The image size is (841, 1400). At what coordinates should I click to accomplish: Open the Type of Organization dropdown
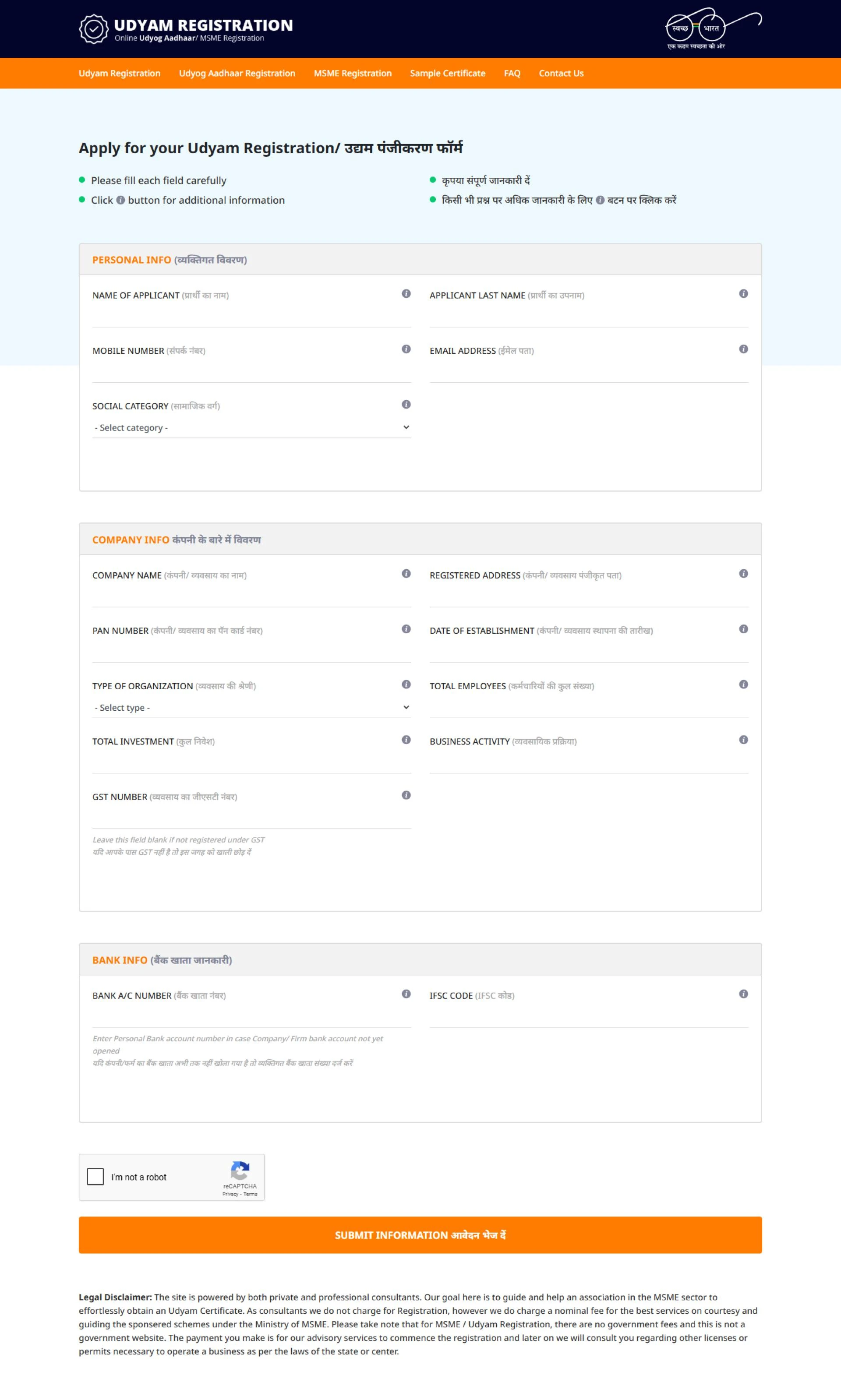point(251,708)
